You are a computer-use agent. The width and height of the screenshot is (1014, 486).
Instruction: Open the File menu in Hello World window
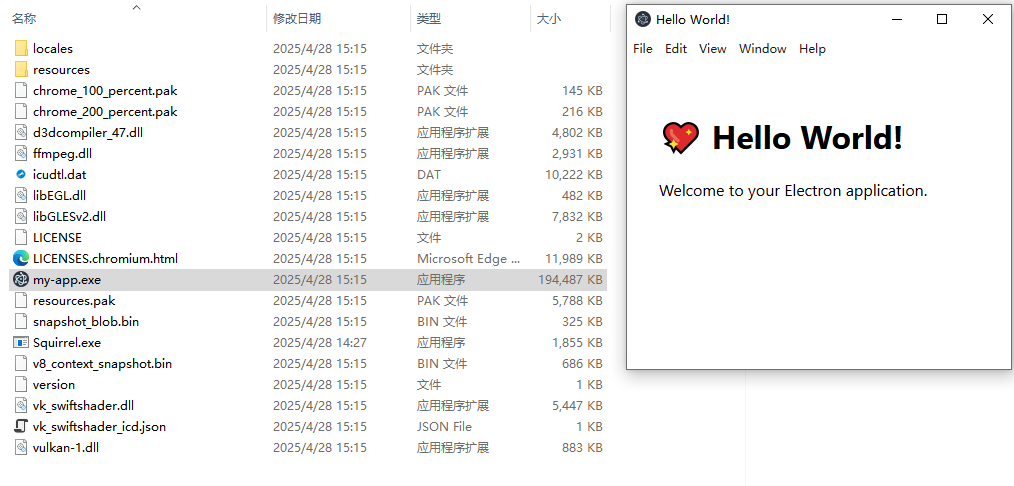643,48
